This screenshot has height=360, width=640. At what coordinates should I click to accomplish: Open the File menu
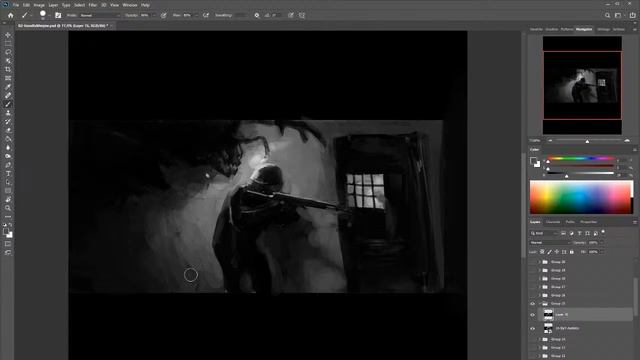[x=16, y=5]
